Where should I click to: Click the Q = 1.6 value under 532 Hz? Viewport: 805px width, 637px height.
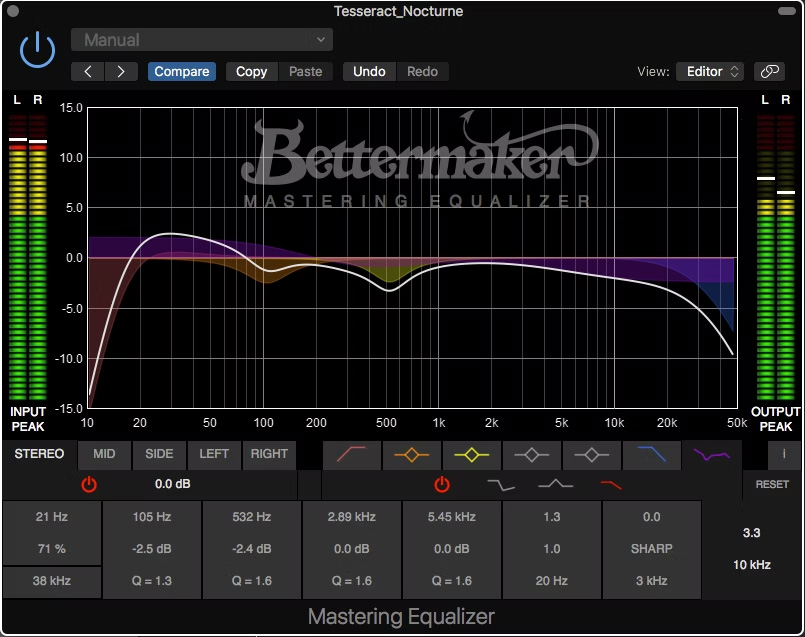click(252, 581)
